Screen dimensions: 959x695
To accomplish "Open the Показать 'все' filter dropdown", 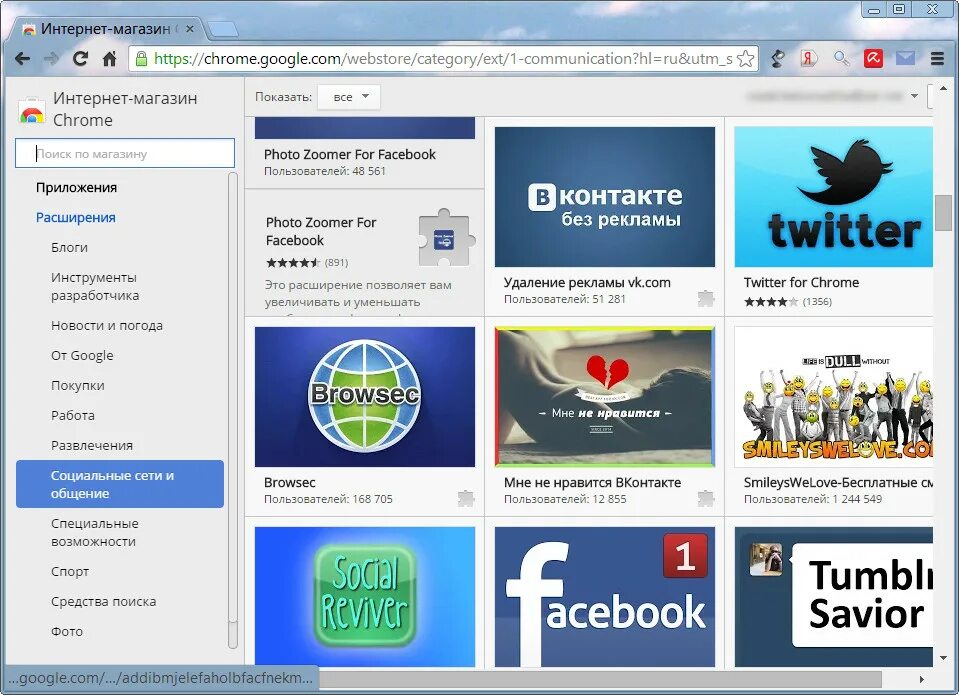I will tap(349, 97).
